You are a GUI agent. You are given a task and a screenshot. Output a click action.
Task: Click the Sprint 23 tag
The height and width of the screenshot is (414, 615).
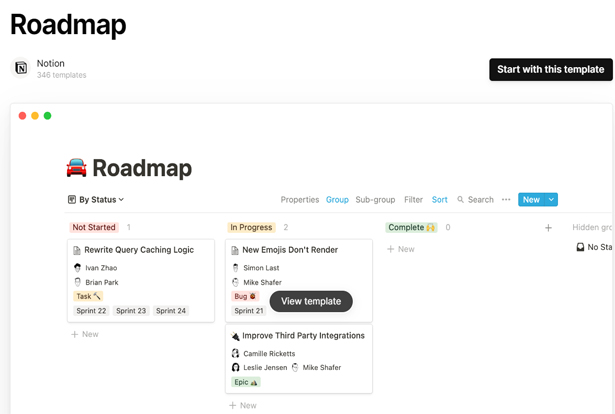[x=131, y=310]
